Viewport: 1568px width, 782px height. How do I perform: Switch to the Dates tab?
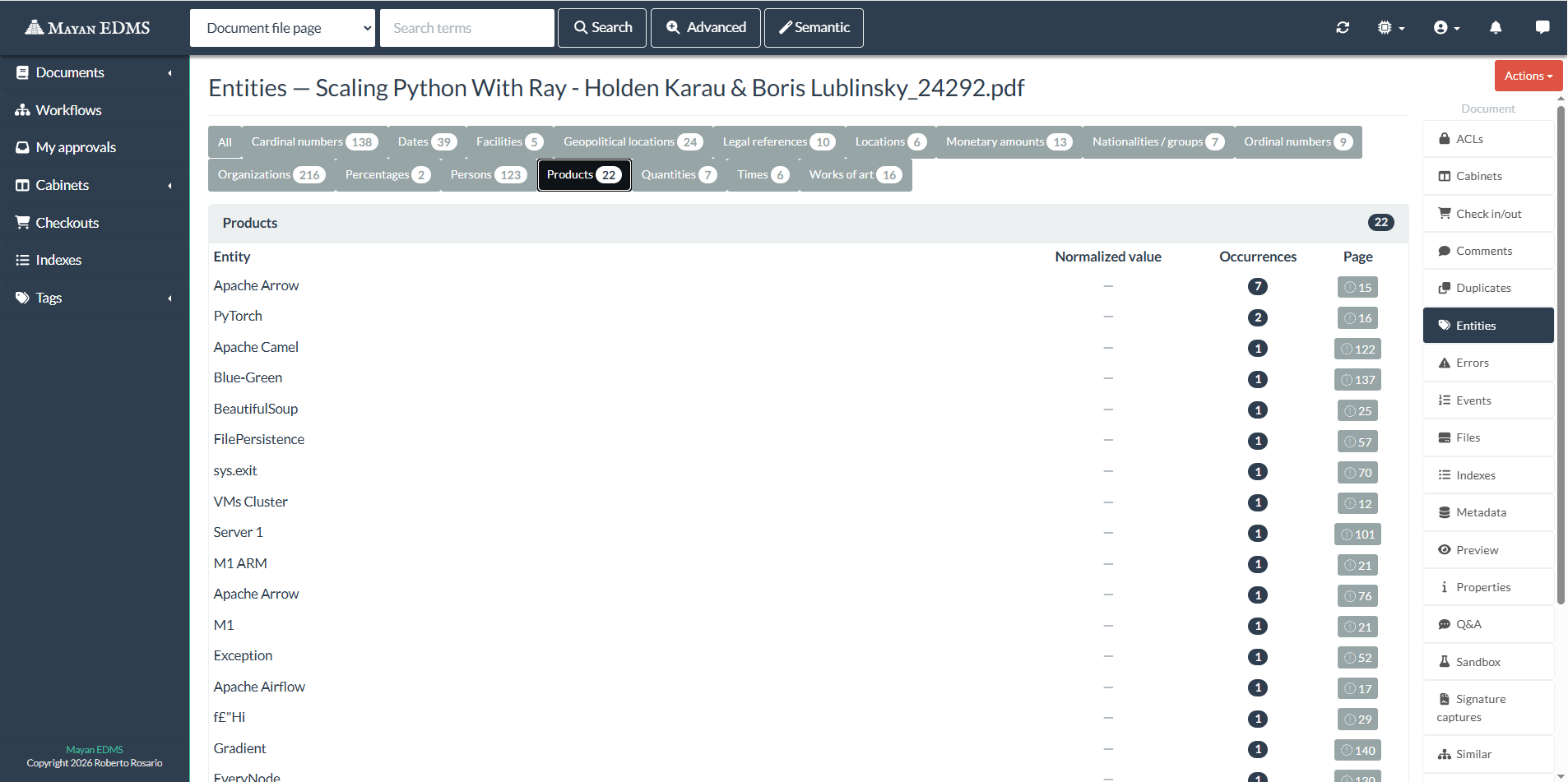pyautogui.click(x=427, y=142)
